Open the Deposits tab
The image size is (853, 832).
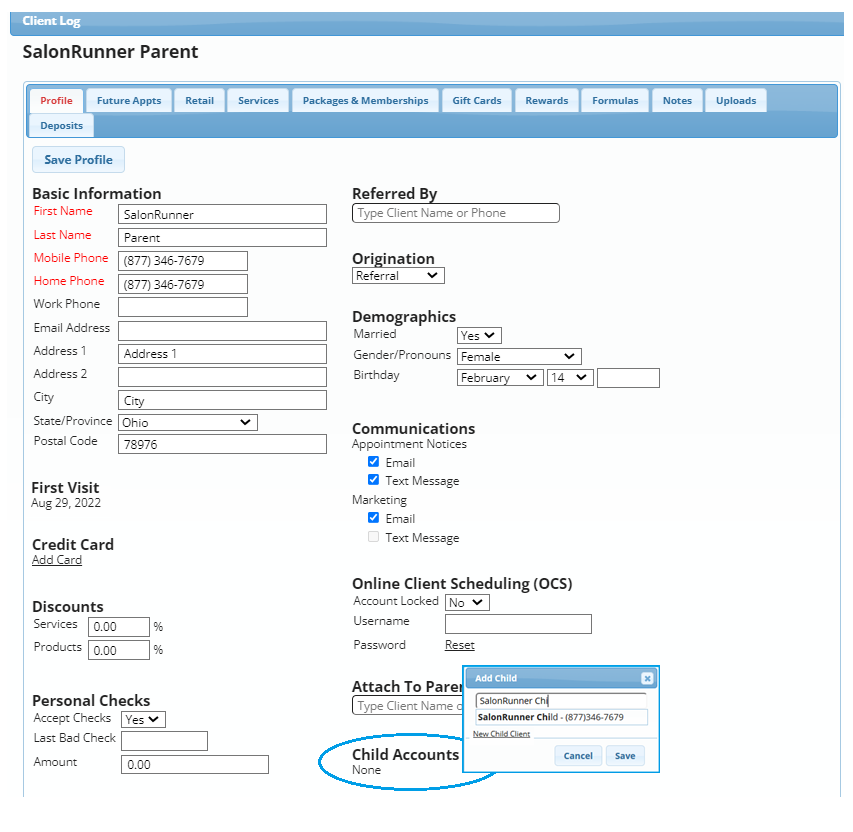[x=61, y=126]
